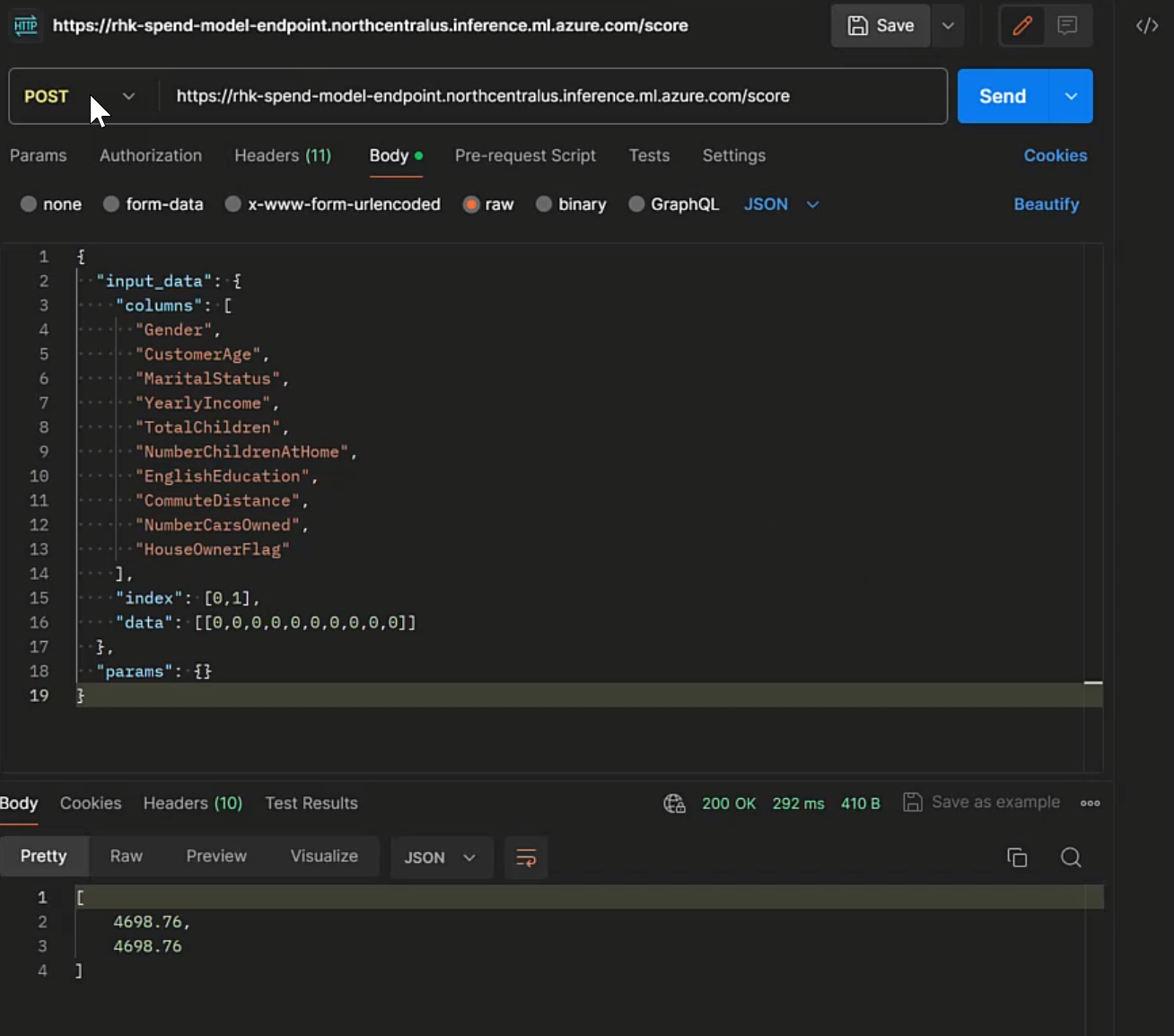
Task: Choose the binary body option
Action: (544, 205)
